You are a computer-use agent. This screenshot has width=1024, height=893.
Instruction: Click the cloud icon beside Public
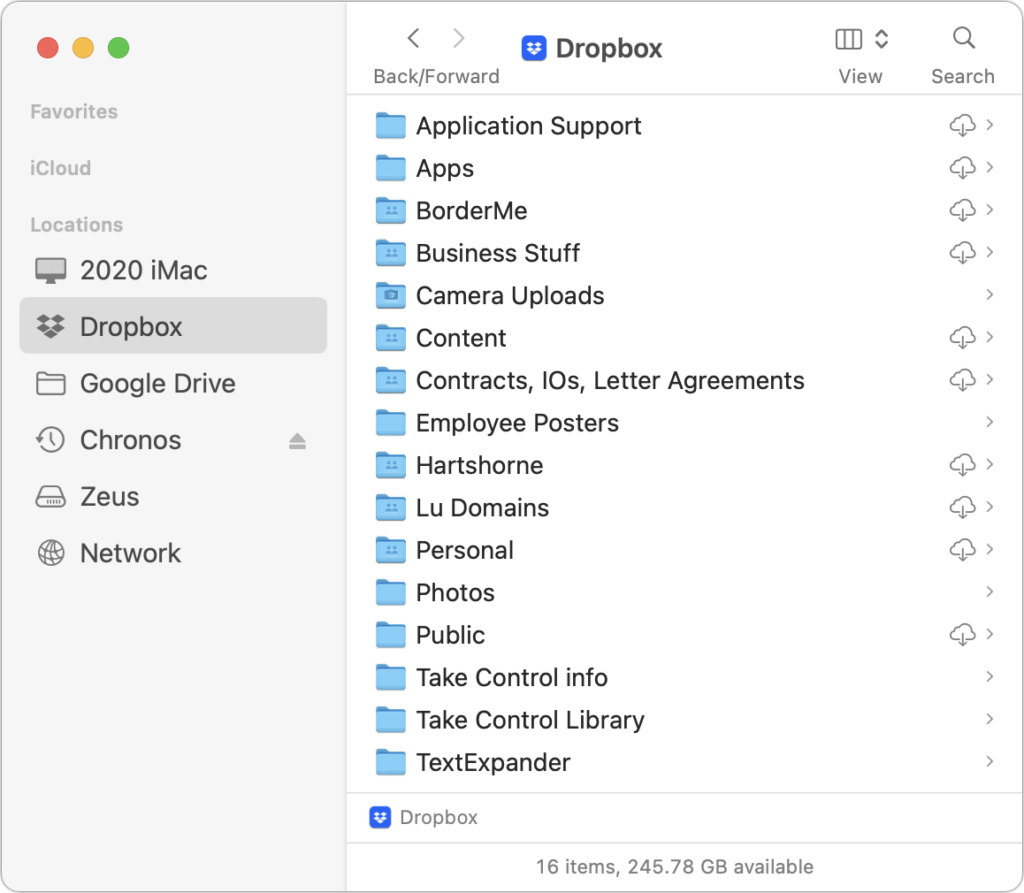point(962,634)
